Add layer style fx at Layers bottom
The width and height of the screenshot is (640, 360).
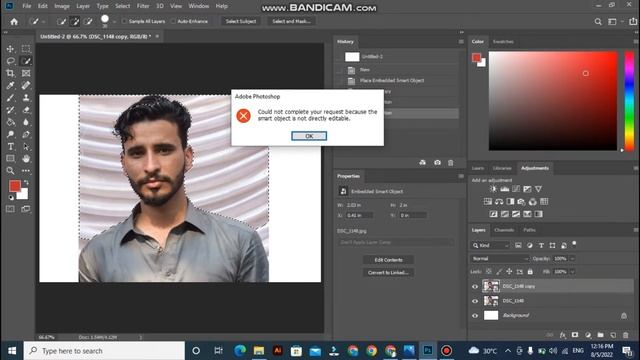pyautogui.click(x=562, y=335)
